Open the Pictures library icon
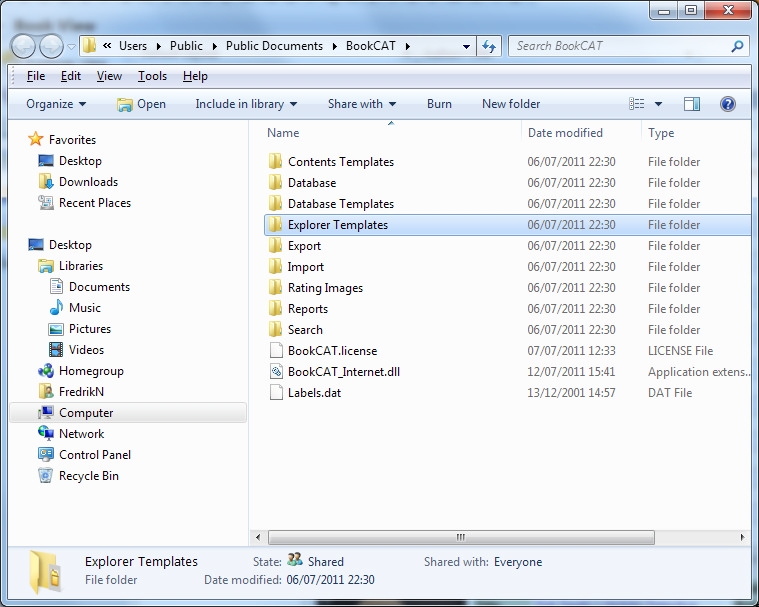 click(56, 329)
